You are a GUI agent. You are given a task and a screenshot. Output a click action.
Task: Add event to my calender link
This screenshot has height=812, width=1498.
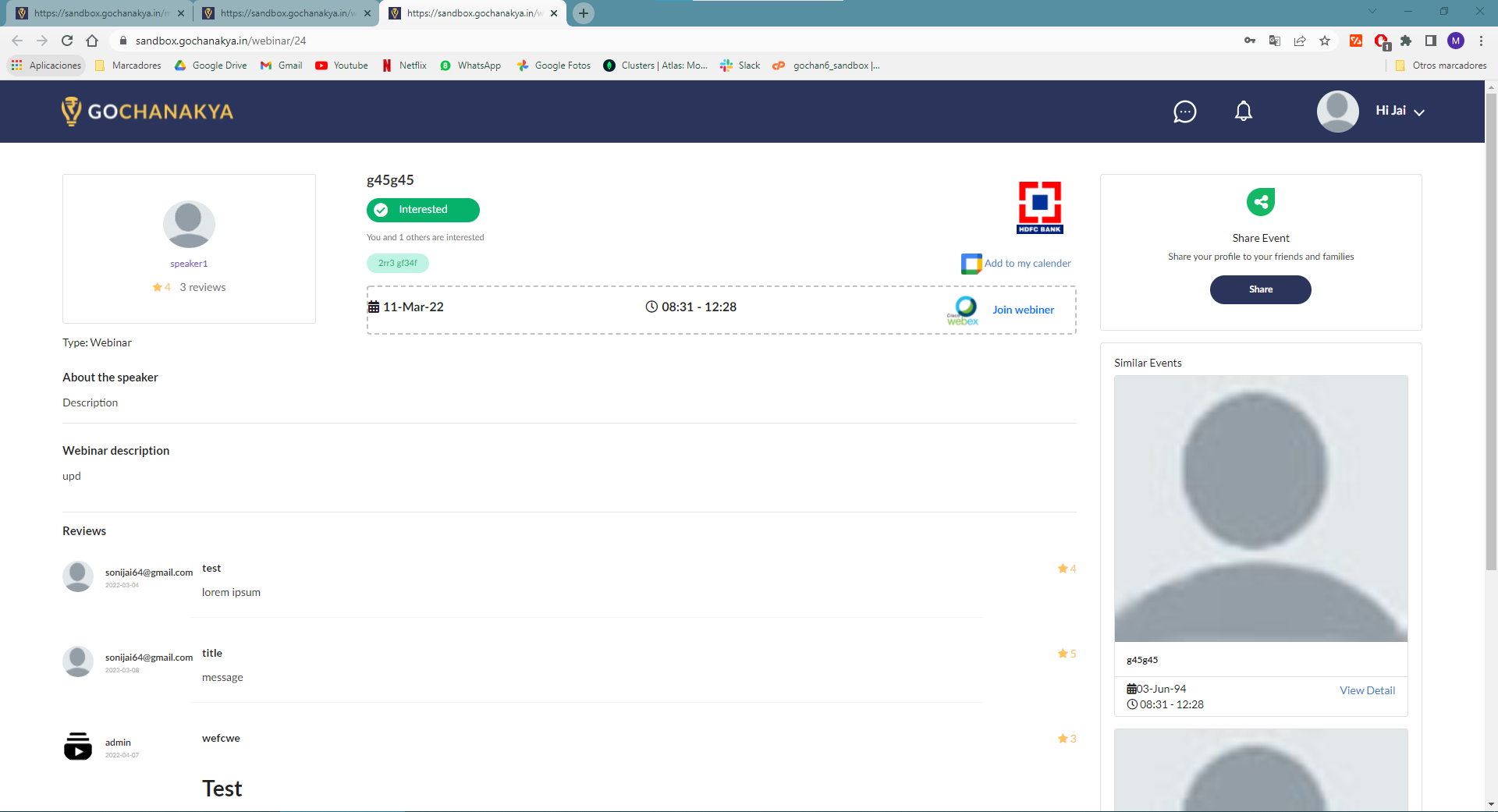click(x=1028, y=264)
